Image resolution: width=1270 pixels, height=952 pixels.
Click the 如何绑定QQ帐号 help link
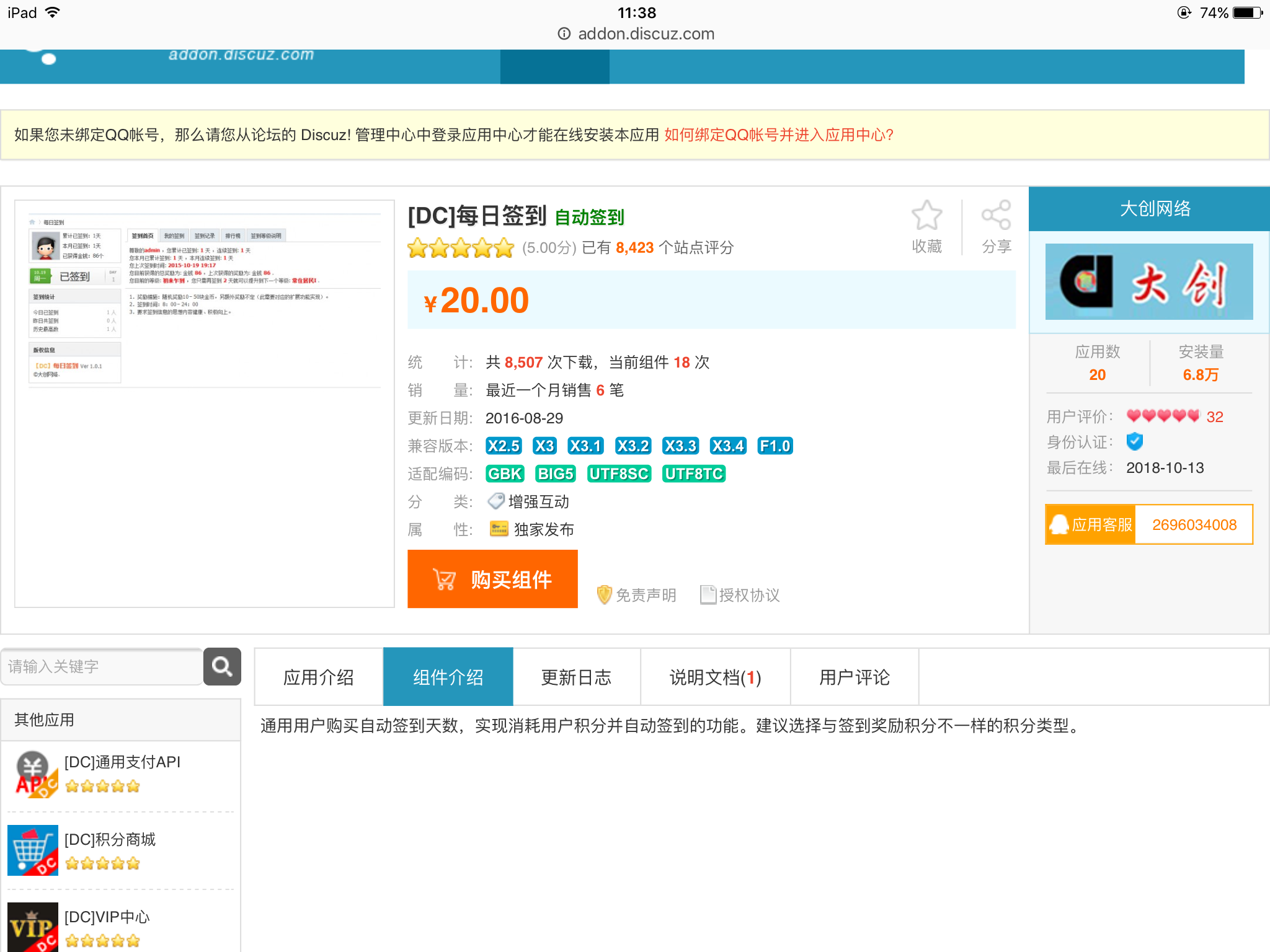[x=778, y=135]
